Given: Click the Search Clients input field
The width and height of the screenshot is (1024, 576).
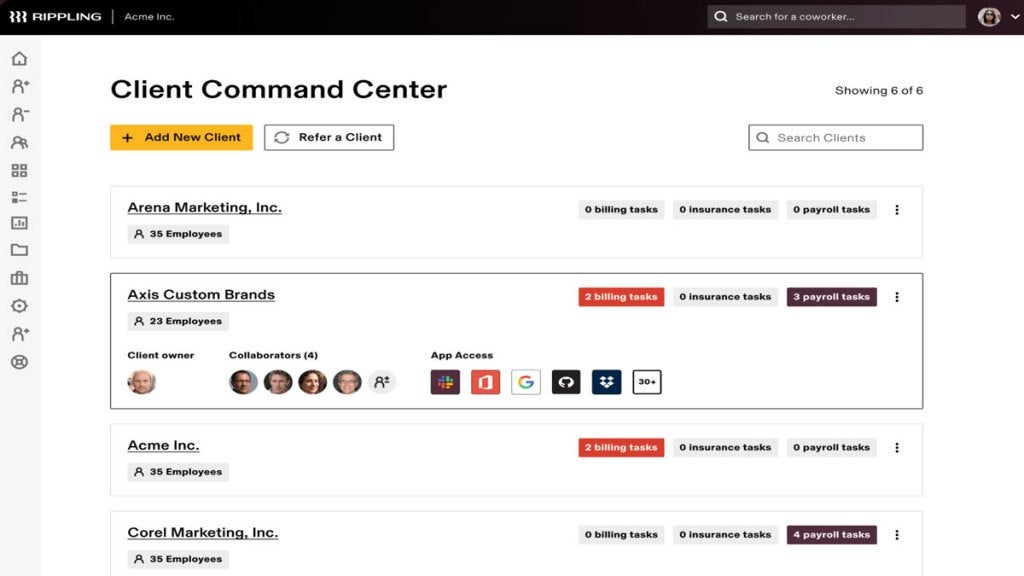Looking at the screenshot, I should (836, 138).
